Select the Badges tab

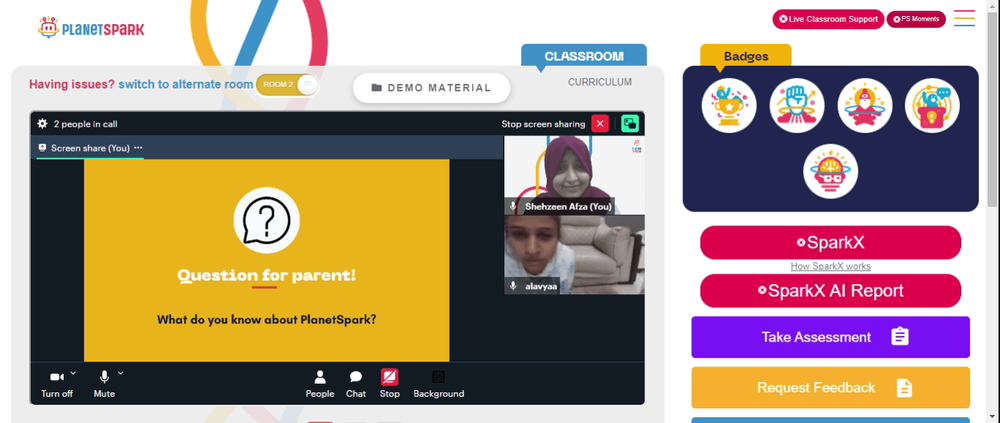pos(746,56)
